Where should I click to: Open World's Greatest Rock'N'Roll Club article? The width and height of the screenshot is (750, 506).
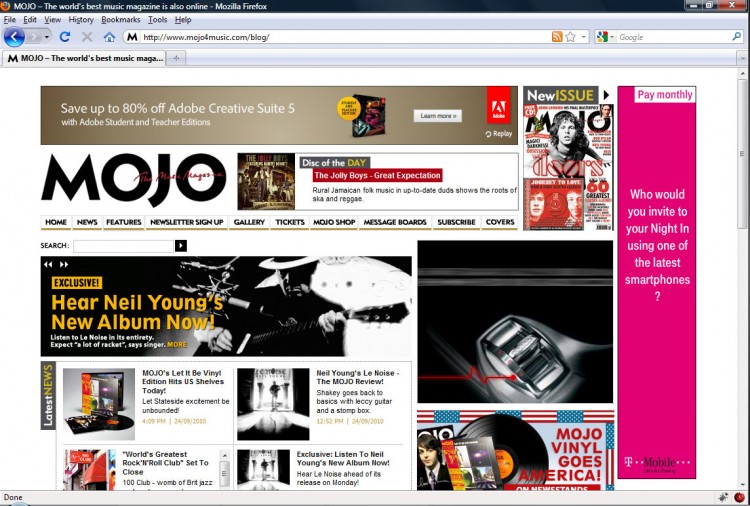(165, 463)
